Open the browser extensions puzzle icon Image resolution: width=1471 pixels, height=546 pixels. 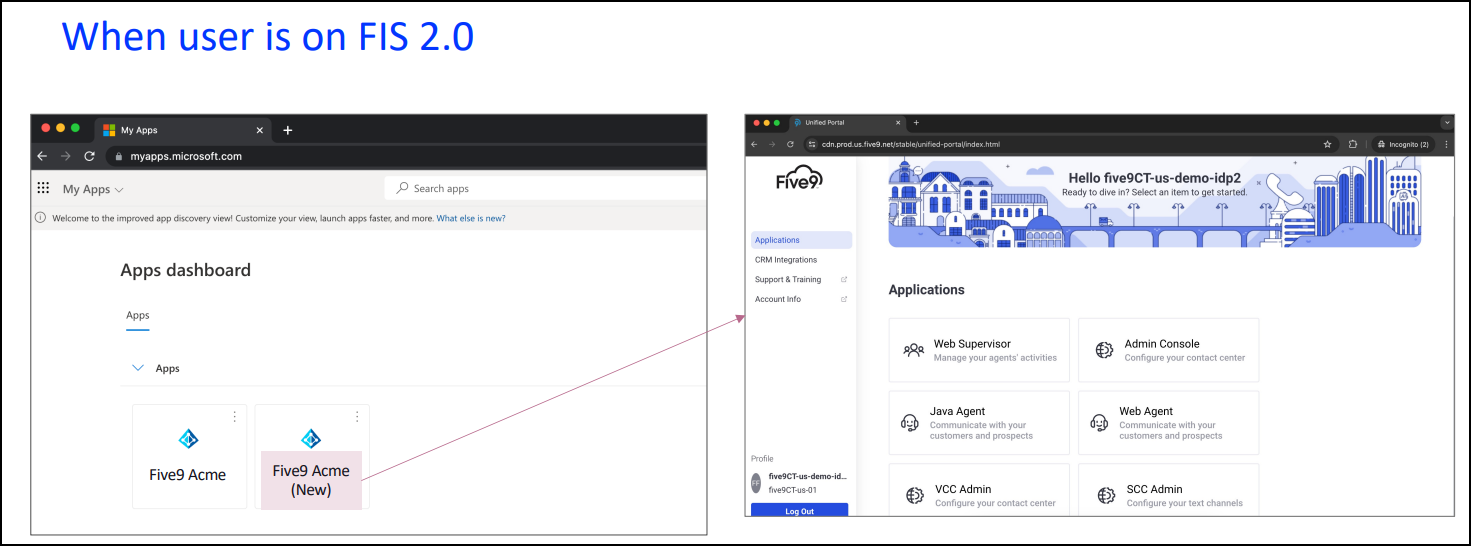[1353, 144]
